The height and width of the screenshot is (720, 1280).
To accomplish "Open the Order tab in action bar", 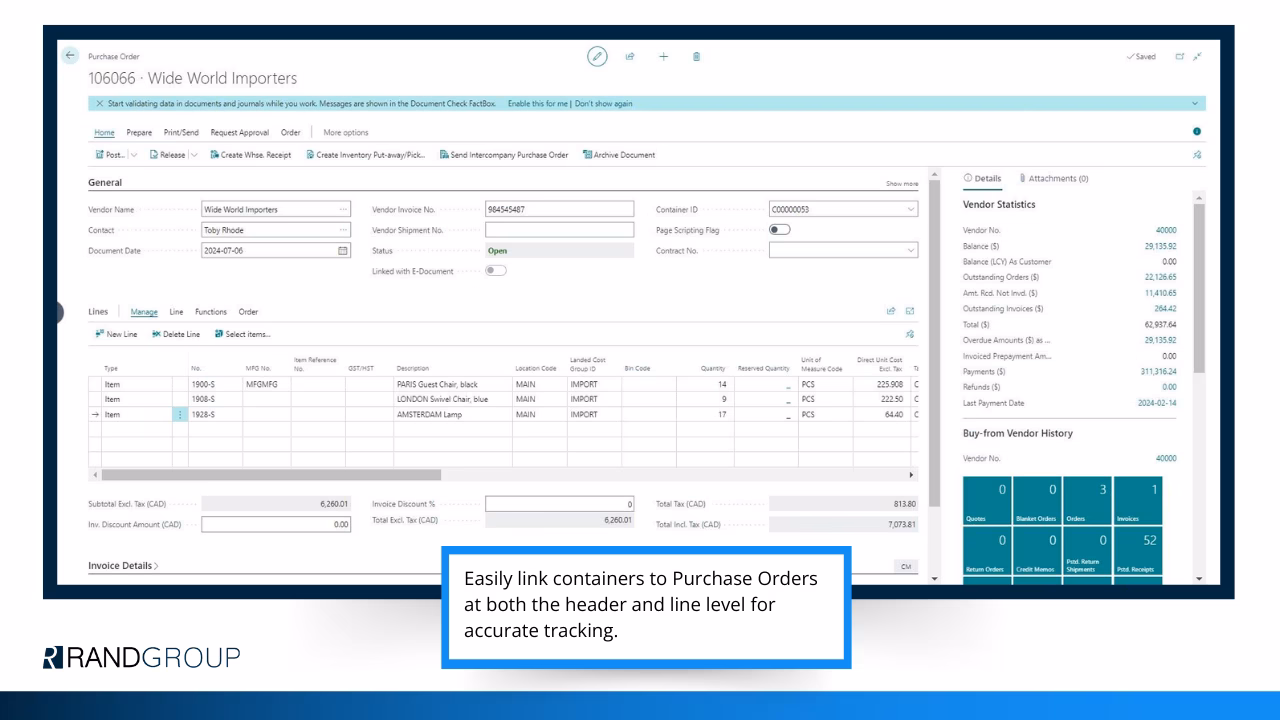I will [290, 132].
